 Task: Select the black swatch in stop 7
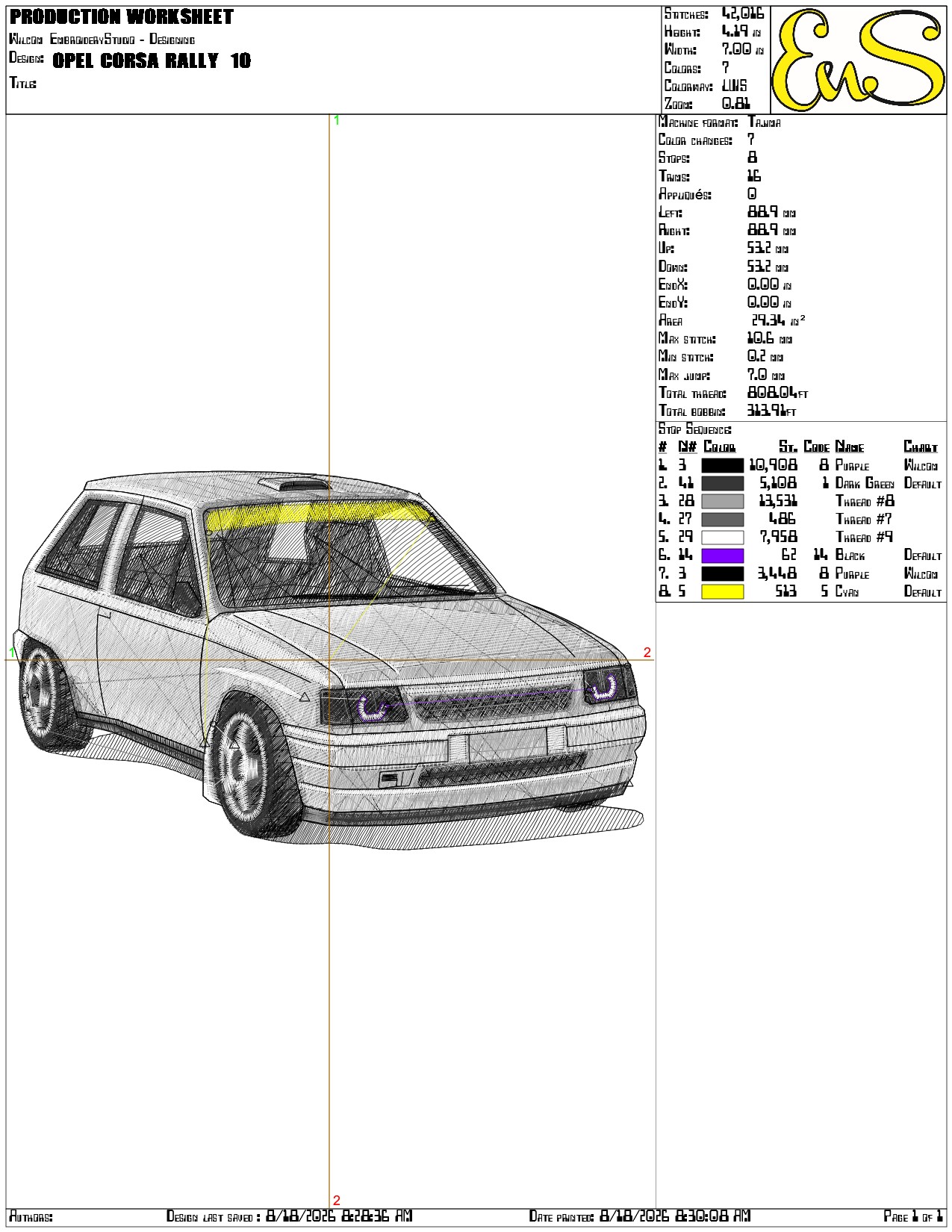click(722, 573)
